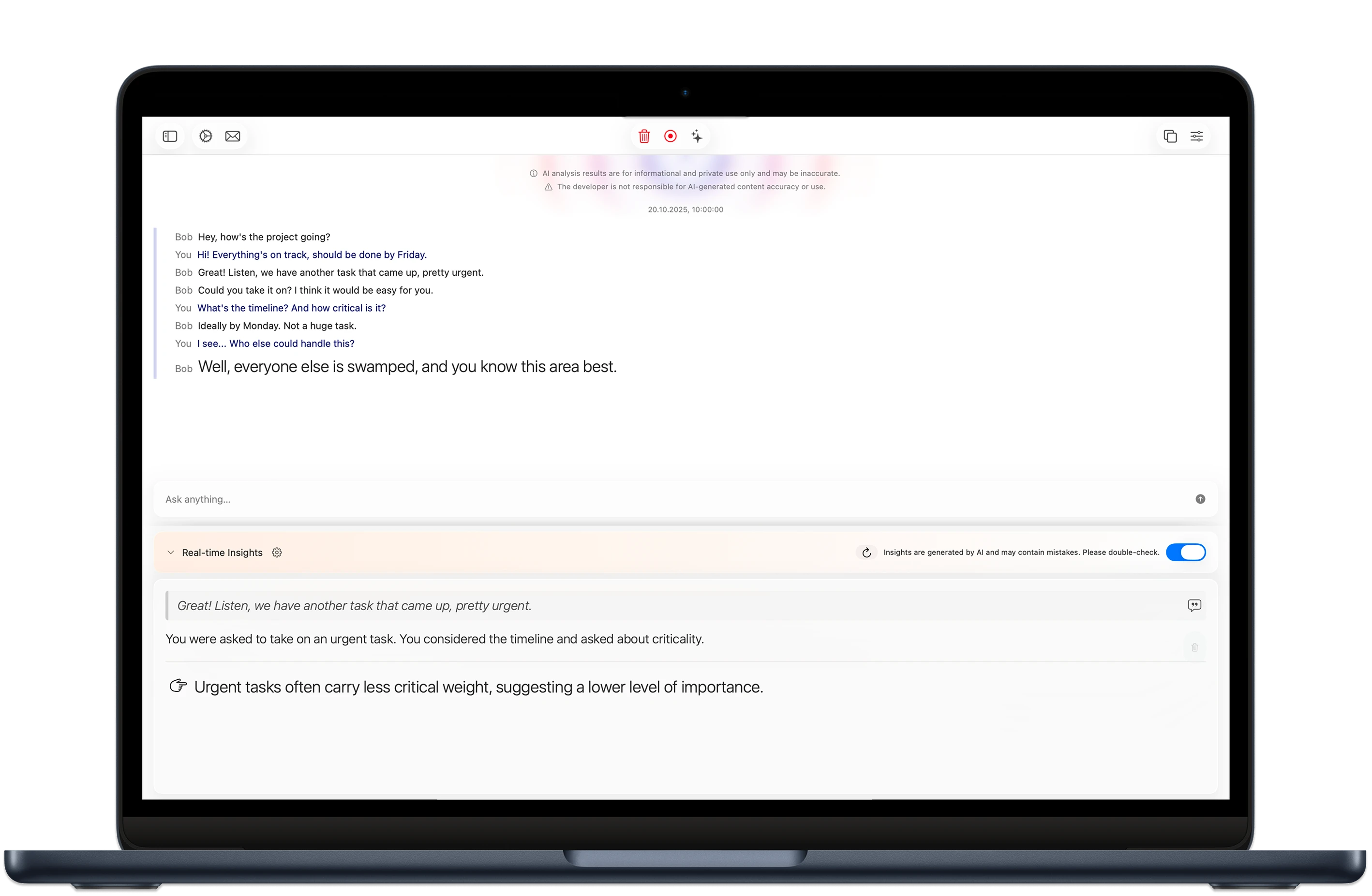
Task: Open the gear settings icon in top toolbar
Action: pyautogui.click(x=206, y=136)
